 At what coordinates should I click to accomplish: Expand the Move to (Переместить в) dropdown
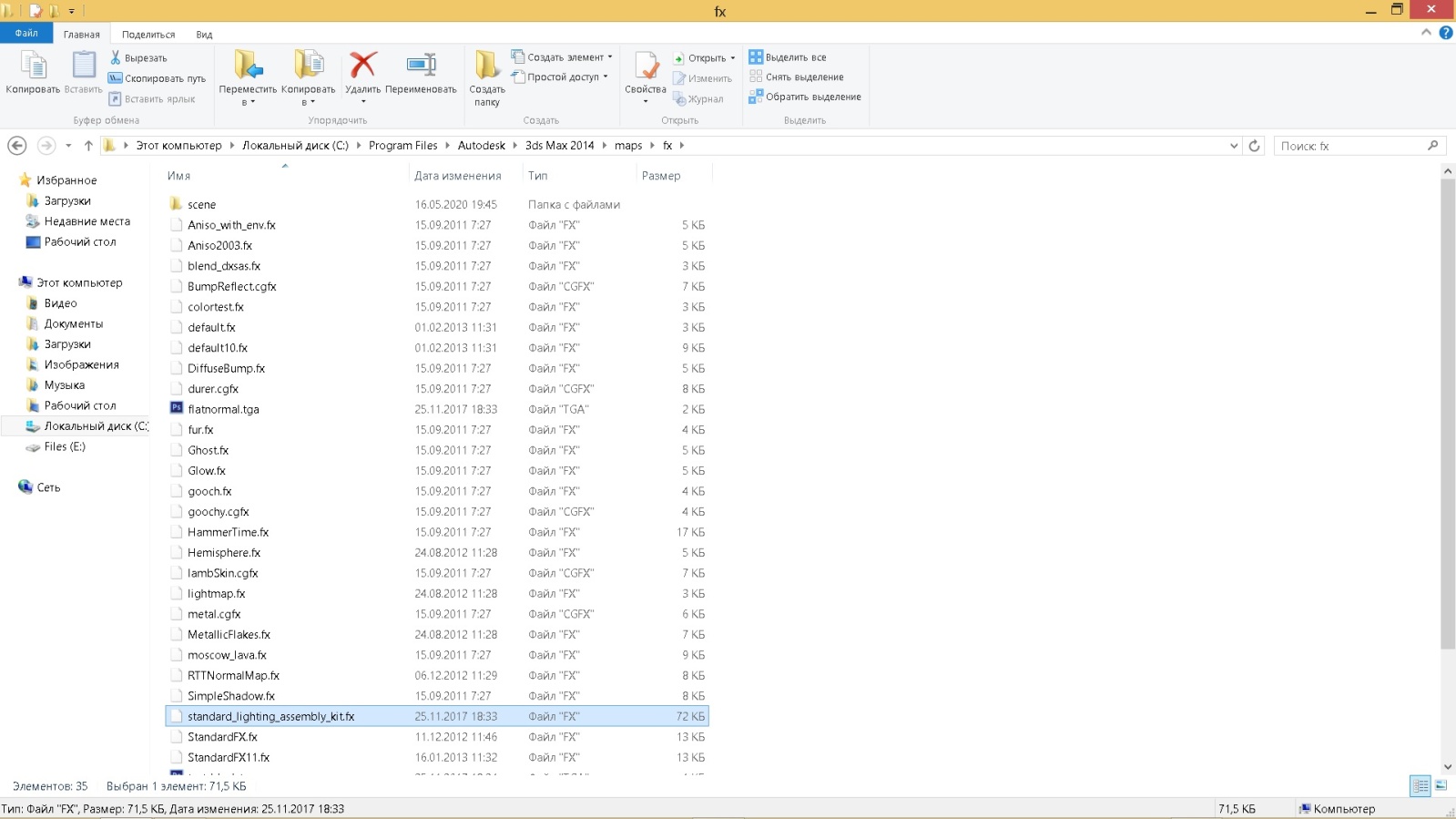point(248,102)
